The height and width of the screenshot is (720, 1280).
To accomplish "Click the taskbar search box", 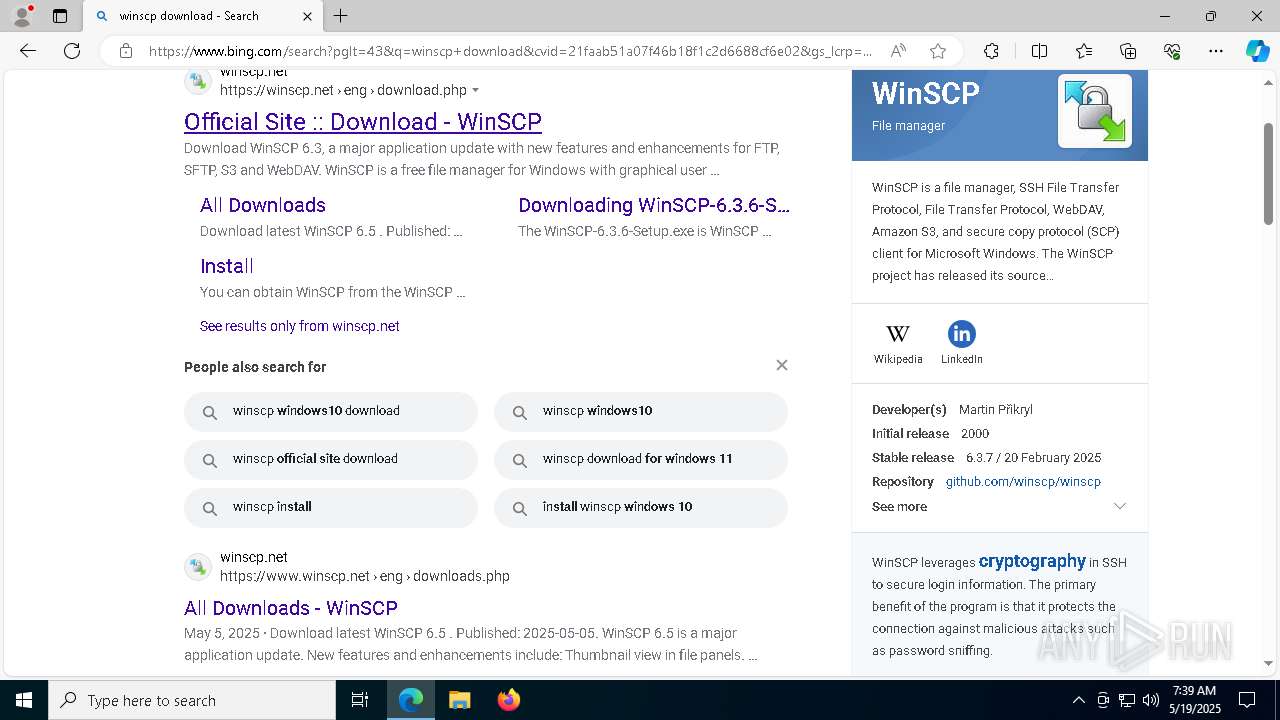I will pos(192,700).
